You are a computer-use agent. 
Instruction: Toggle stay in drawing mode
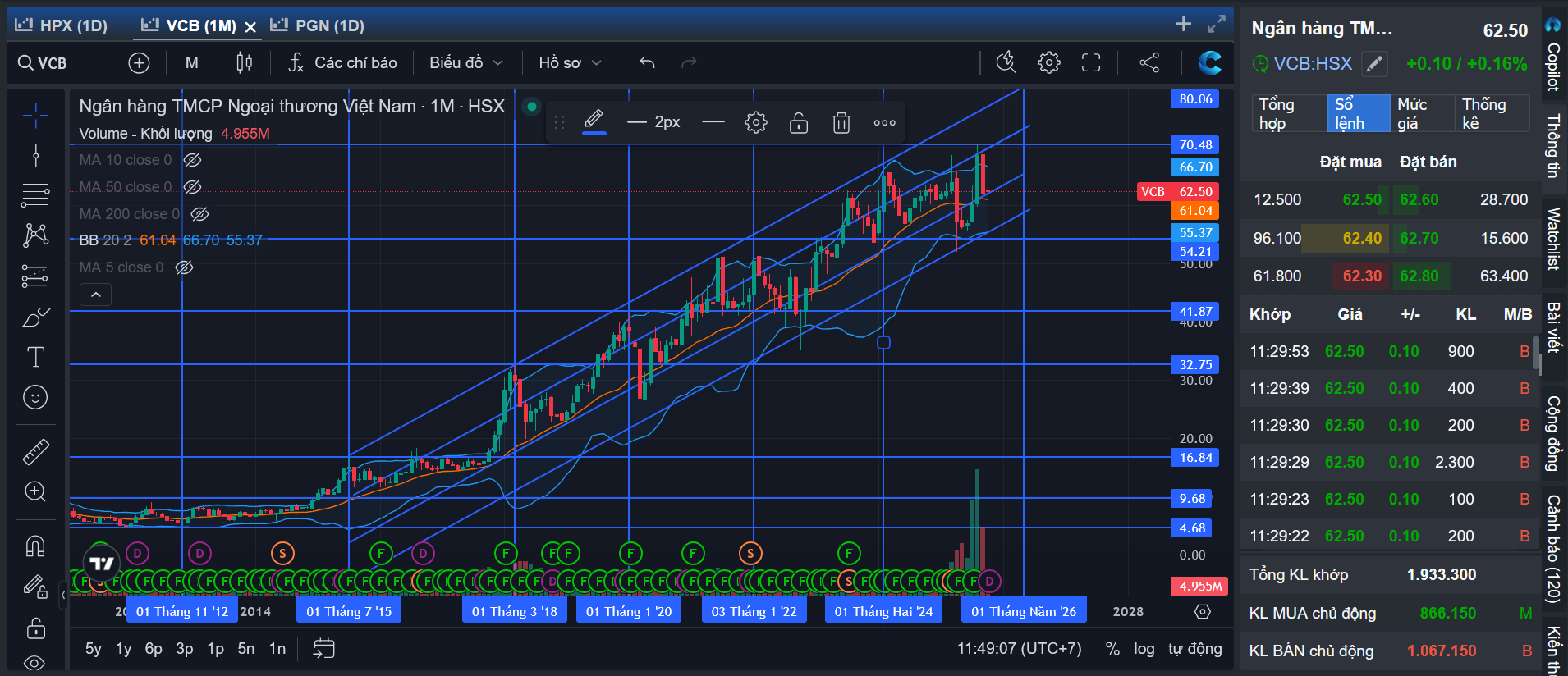pos(35,587)
